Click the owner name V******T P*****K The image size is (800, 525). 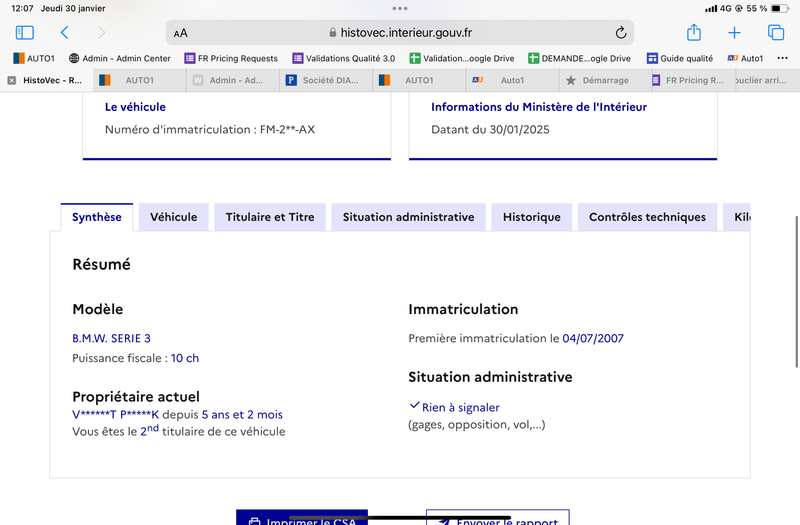[116, 414]
